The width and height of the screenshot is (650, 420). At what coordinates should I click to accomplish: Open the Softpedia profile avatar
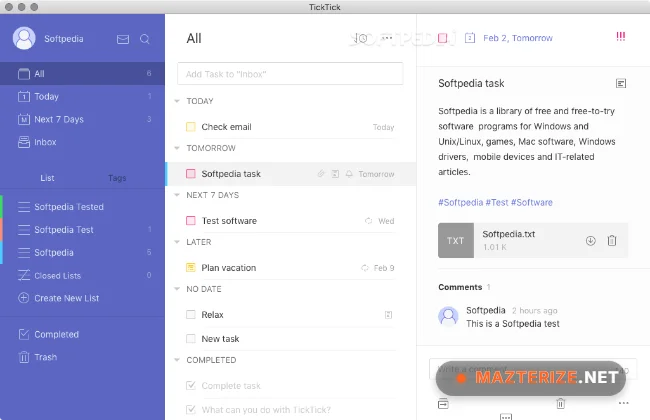pos(24,39)
